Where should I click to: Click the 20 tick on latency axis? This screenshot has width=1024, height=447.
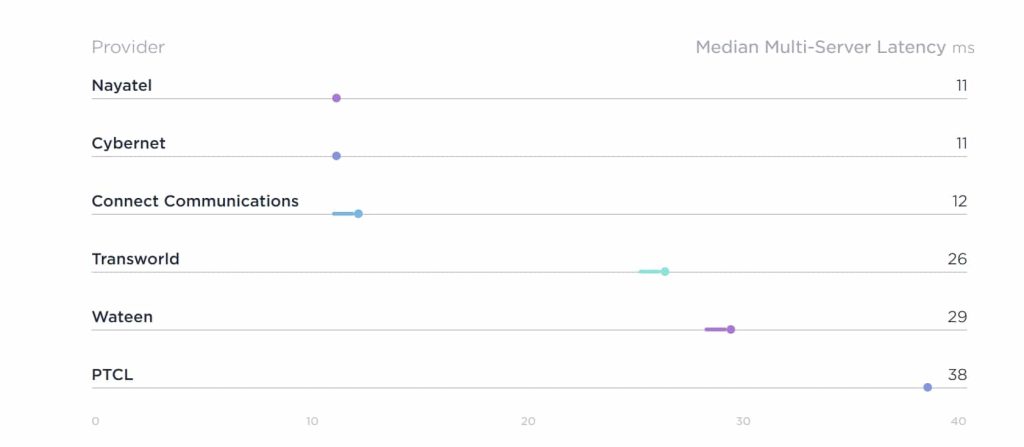(x=528, y=421)
